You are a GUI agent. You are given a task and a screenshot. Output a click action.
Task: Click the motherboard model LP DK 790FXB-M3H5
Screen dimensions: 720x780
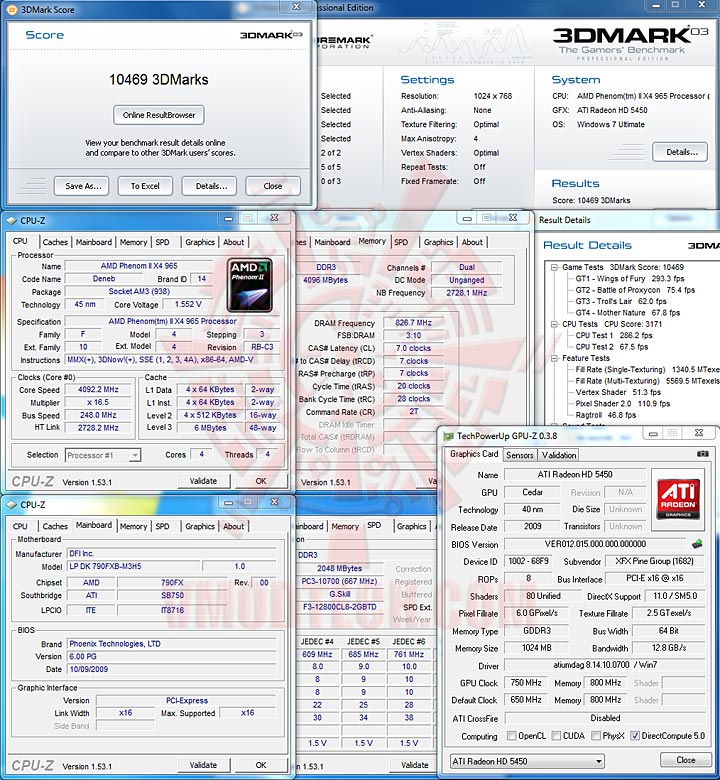(133, 566)
